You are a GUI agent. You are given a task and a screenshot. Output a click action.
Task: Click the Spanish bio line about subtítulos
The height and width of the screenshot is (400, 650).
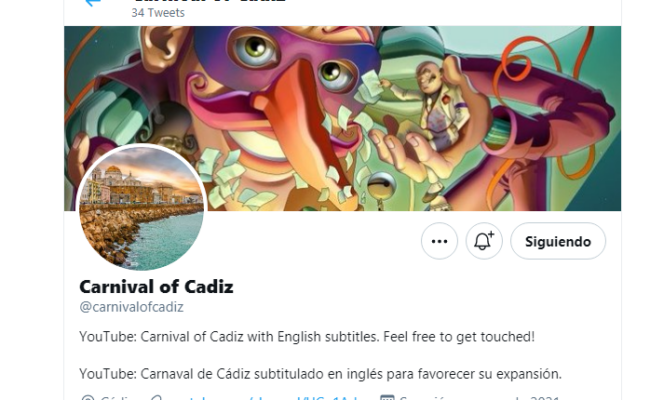[x=320, y=374]
